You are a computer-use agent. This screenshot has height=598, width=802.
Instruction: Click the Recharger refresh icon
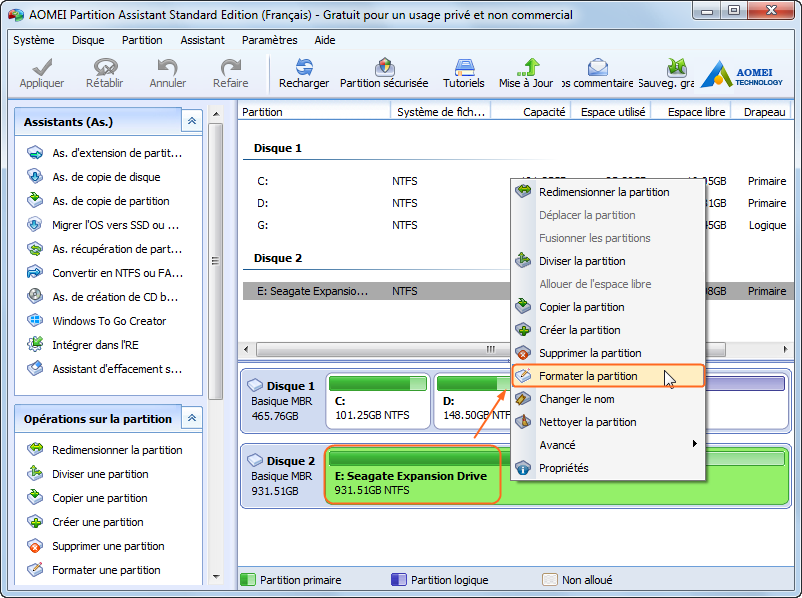pos(304,67)
